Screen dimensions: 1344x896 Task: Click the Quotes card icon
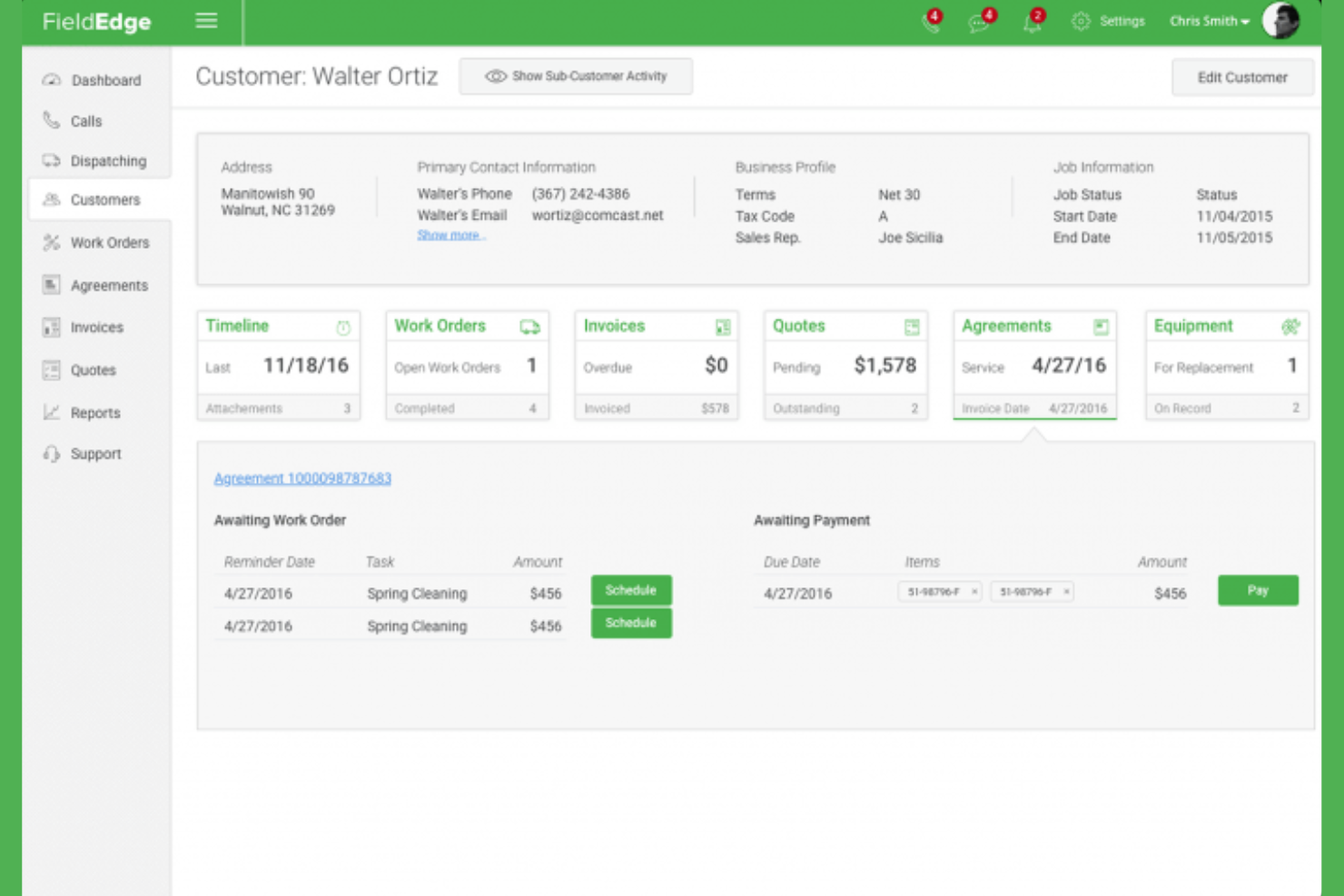click(x=912, y=327)
